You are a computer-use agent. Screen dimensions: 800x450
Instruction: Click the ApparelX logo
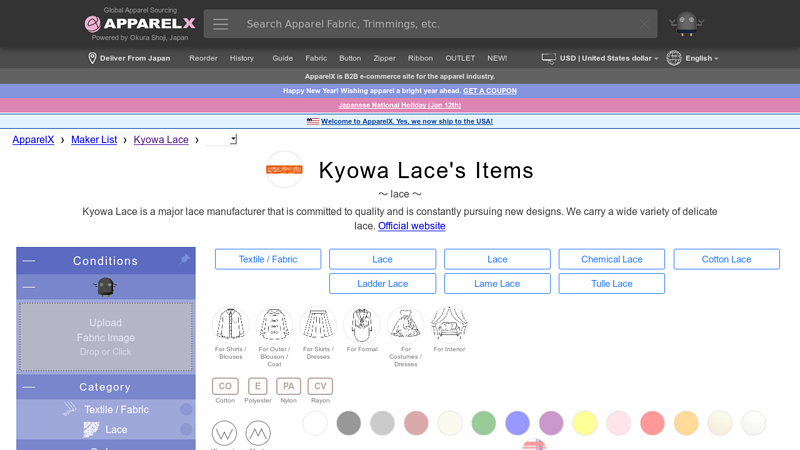click(140, 23)
